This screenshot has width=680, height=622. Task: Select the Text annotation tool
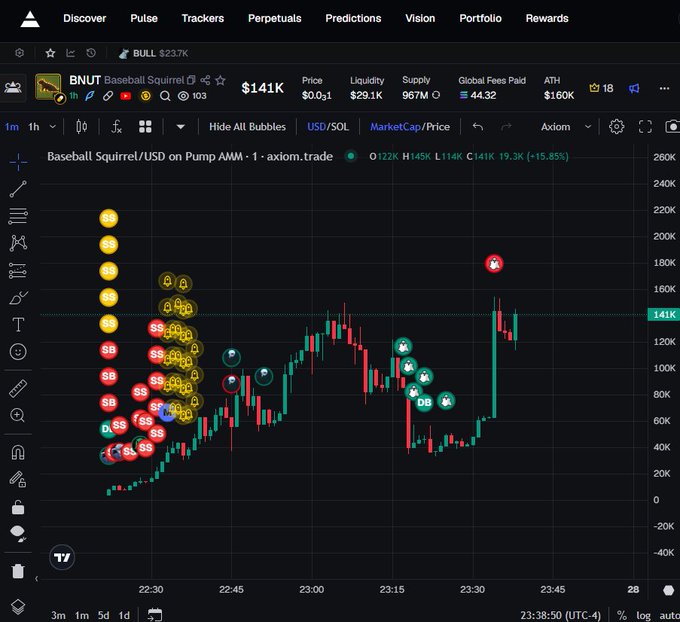click(x=18, y=324)
